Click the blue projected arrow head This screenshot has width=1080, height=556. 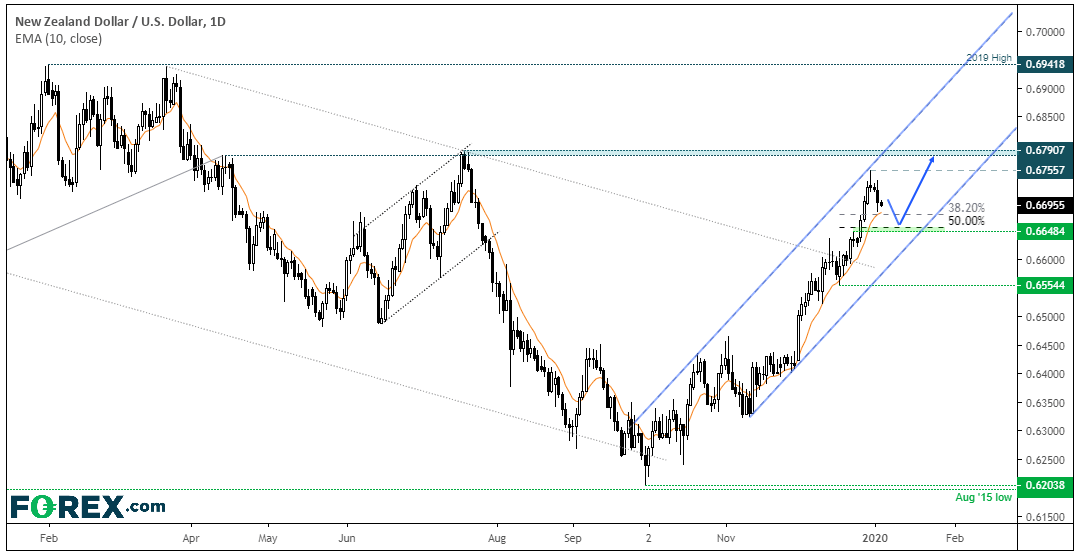point(931,161)
